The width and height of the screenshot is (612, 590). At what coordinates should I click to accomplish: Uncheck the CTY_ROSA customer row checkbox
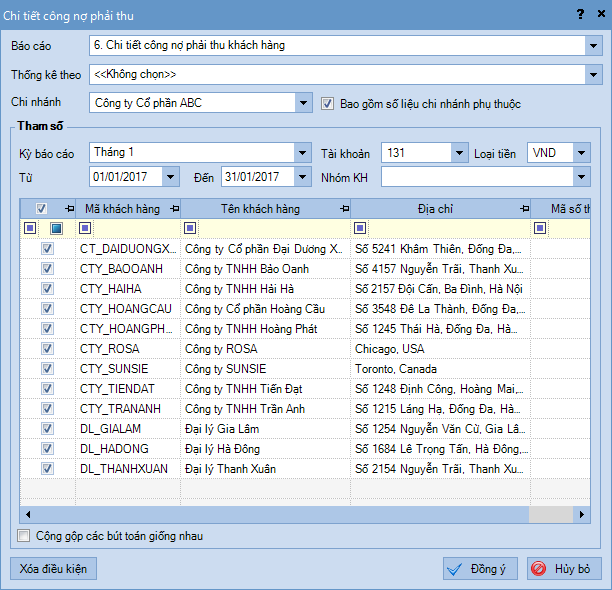47,349
